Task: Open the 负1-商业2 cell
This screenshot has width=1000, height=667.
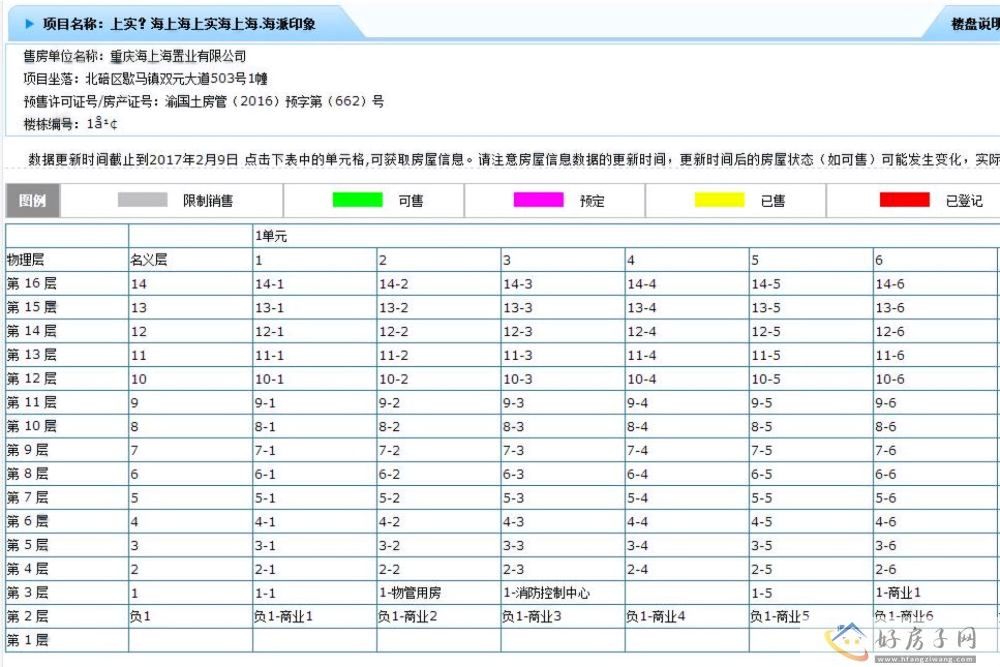Action: pyautogui.click(x=439, y=617)
